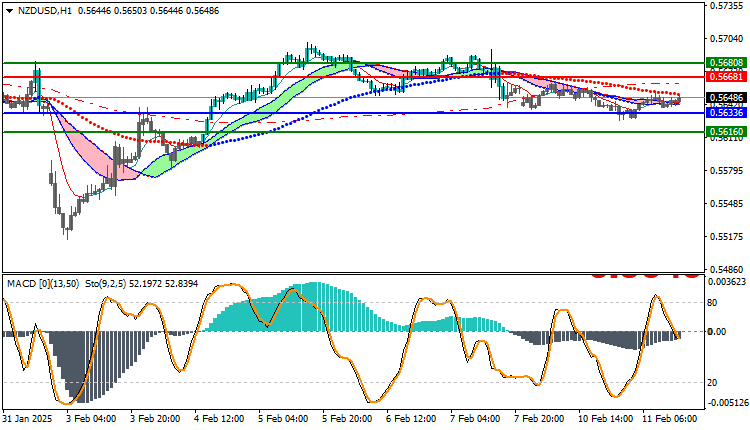Click the 0.57040 price axis value
This screenshot has width=750, height=430.
727,39
